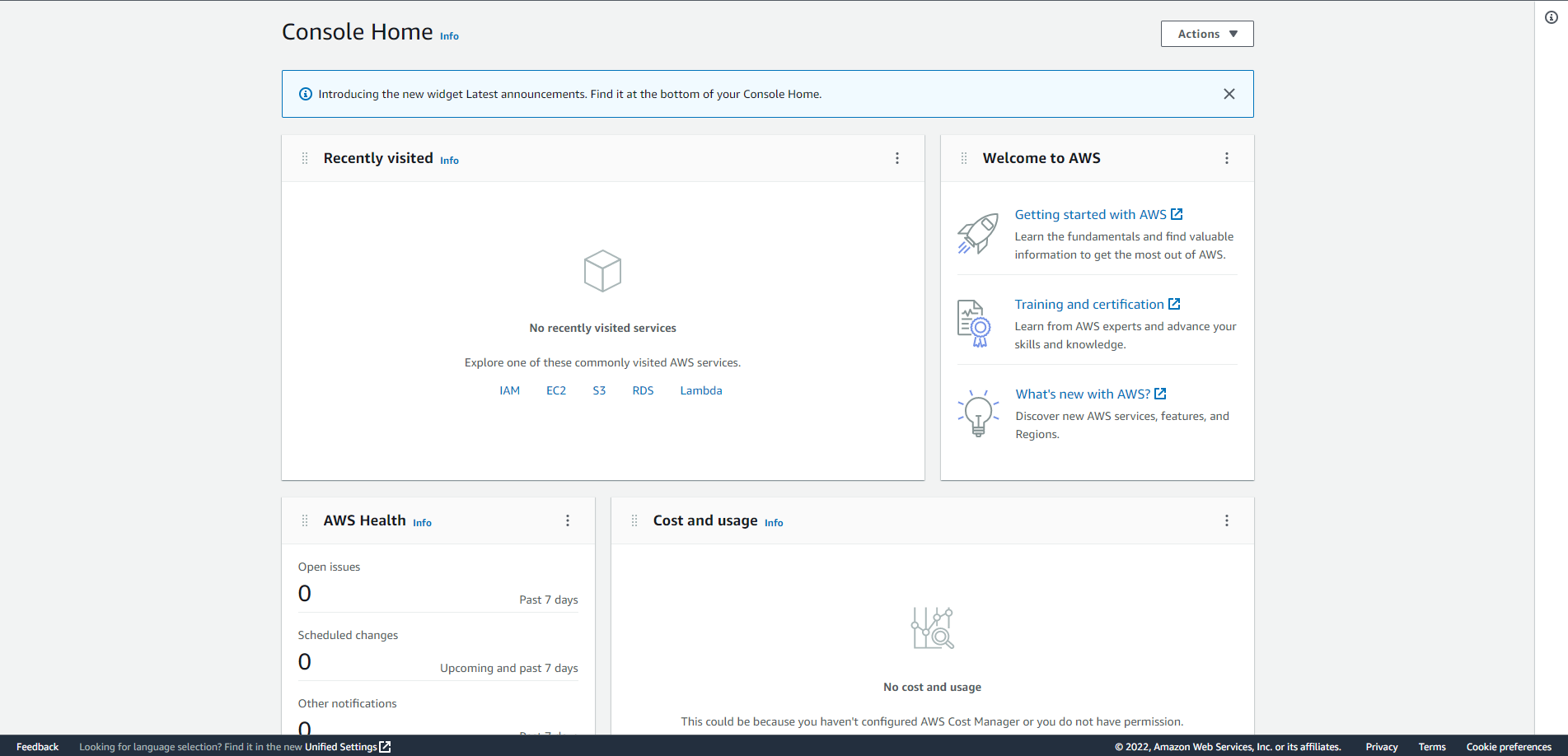Open the info panel icon at top right
Viewport: 1568px width, 756px height.
click(x=1552, y=17)
